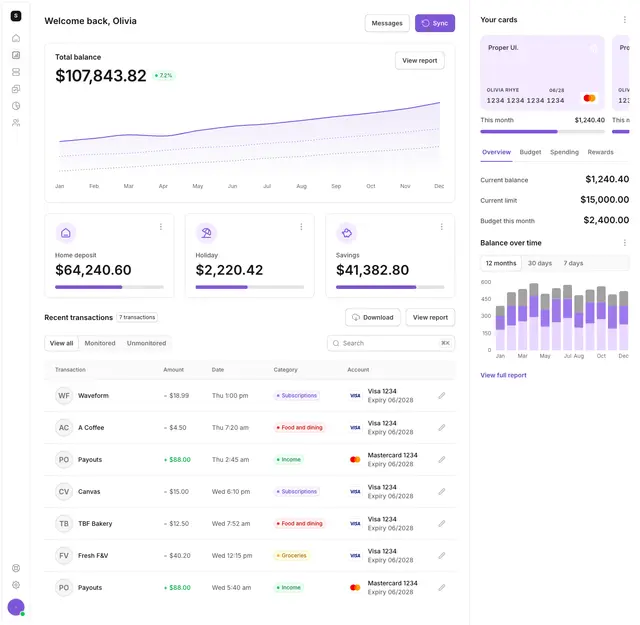Open the support lifebuoy icon
The width and height of the screenshot is (640, 625).
pos(16,568)
